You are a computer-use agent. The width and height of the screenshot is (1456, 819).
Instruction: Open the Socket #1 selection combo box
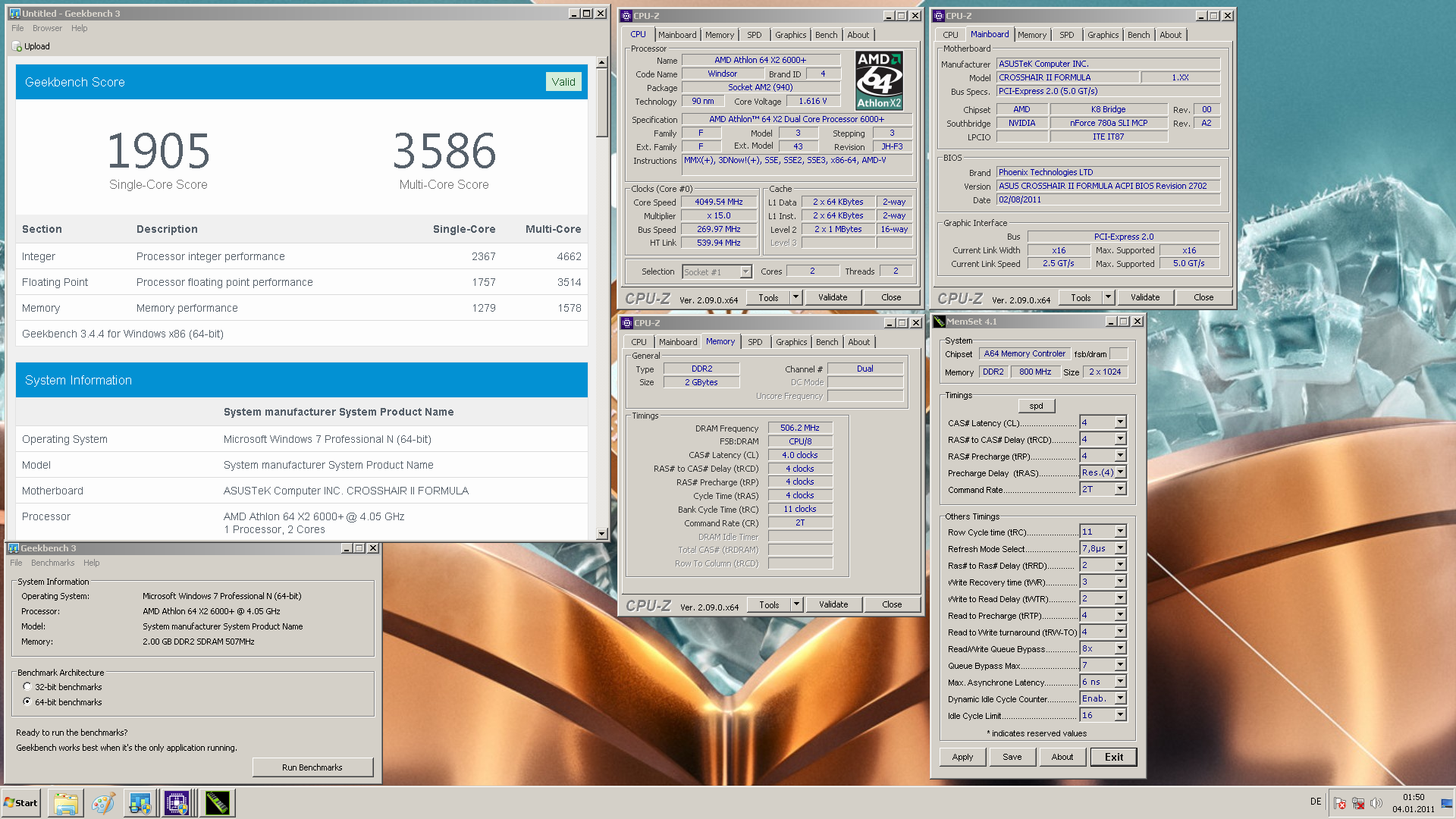pyautogui.click(x=717, y=271)
